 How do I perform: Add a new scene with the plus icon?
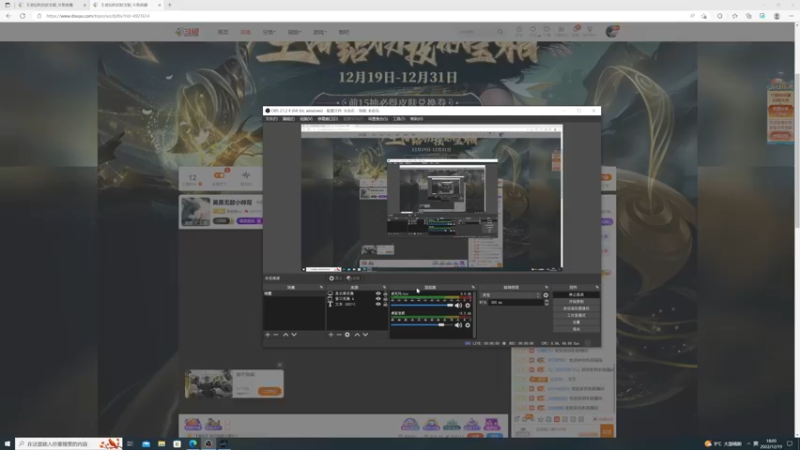[267, 335]
